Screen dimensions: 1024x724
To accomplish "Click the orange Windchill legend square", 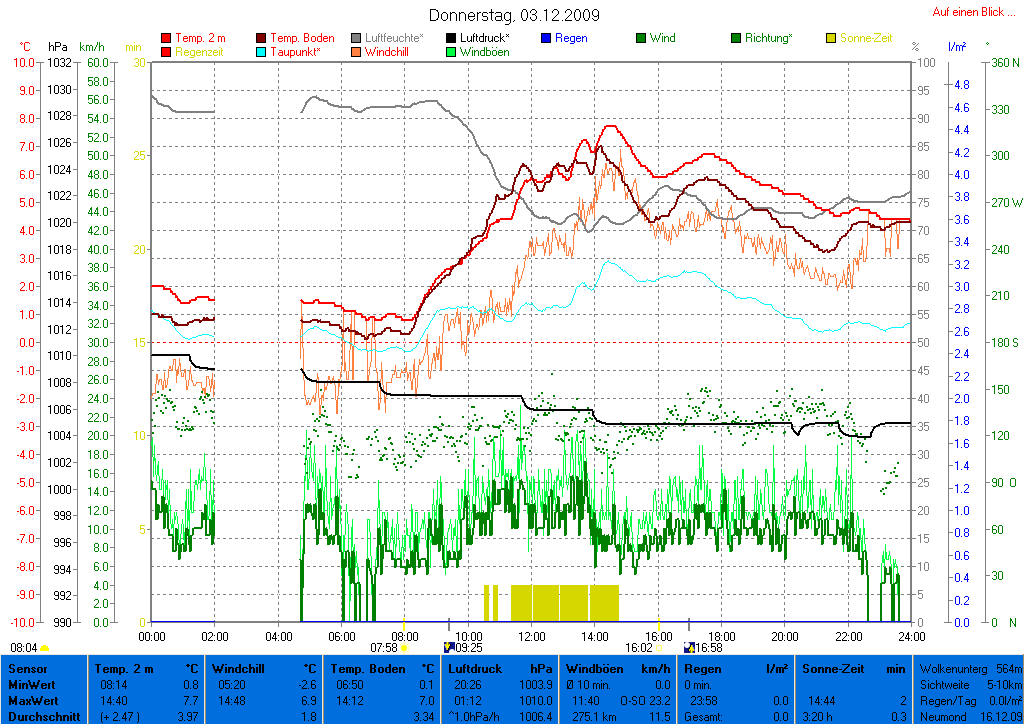I will click(x=357, y=51).
